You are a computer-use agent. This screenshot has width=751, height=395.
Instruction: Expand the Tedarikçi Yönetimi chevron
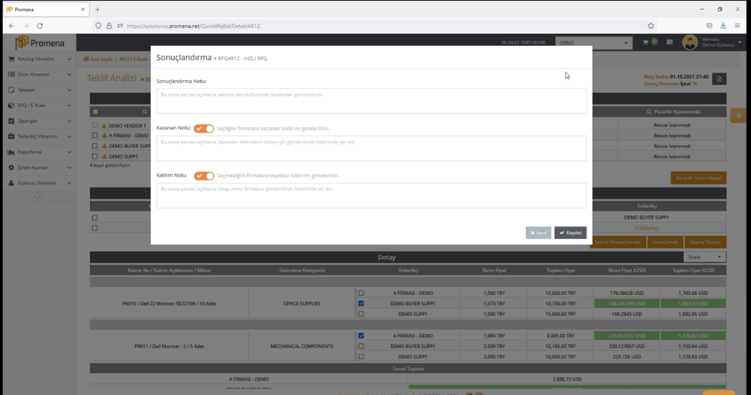pyautogui.click(x=69, y=136)
